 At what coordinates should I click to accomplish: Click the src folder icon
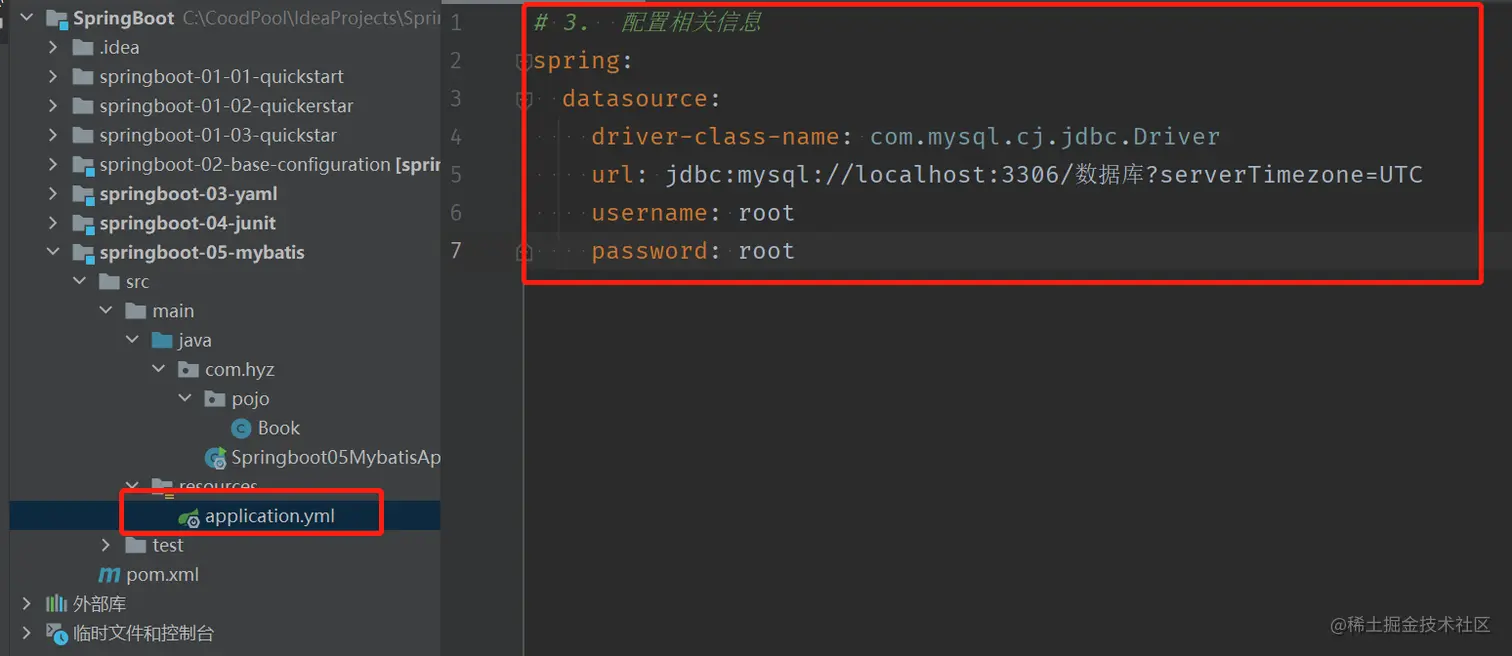[x=110, y=282]
